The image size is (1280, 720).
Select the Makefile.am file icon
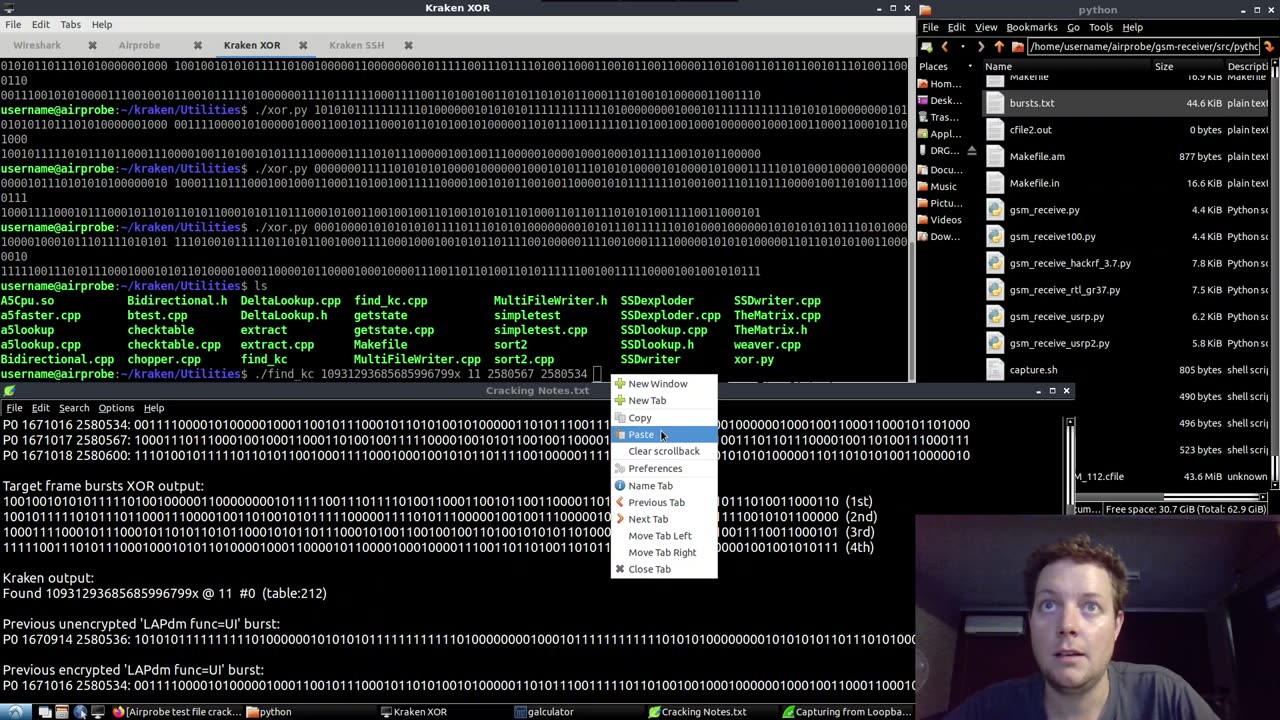[994, 156]
